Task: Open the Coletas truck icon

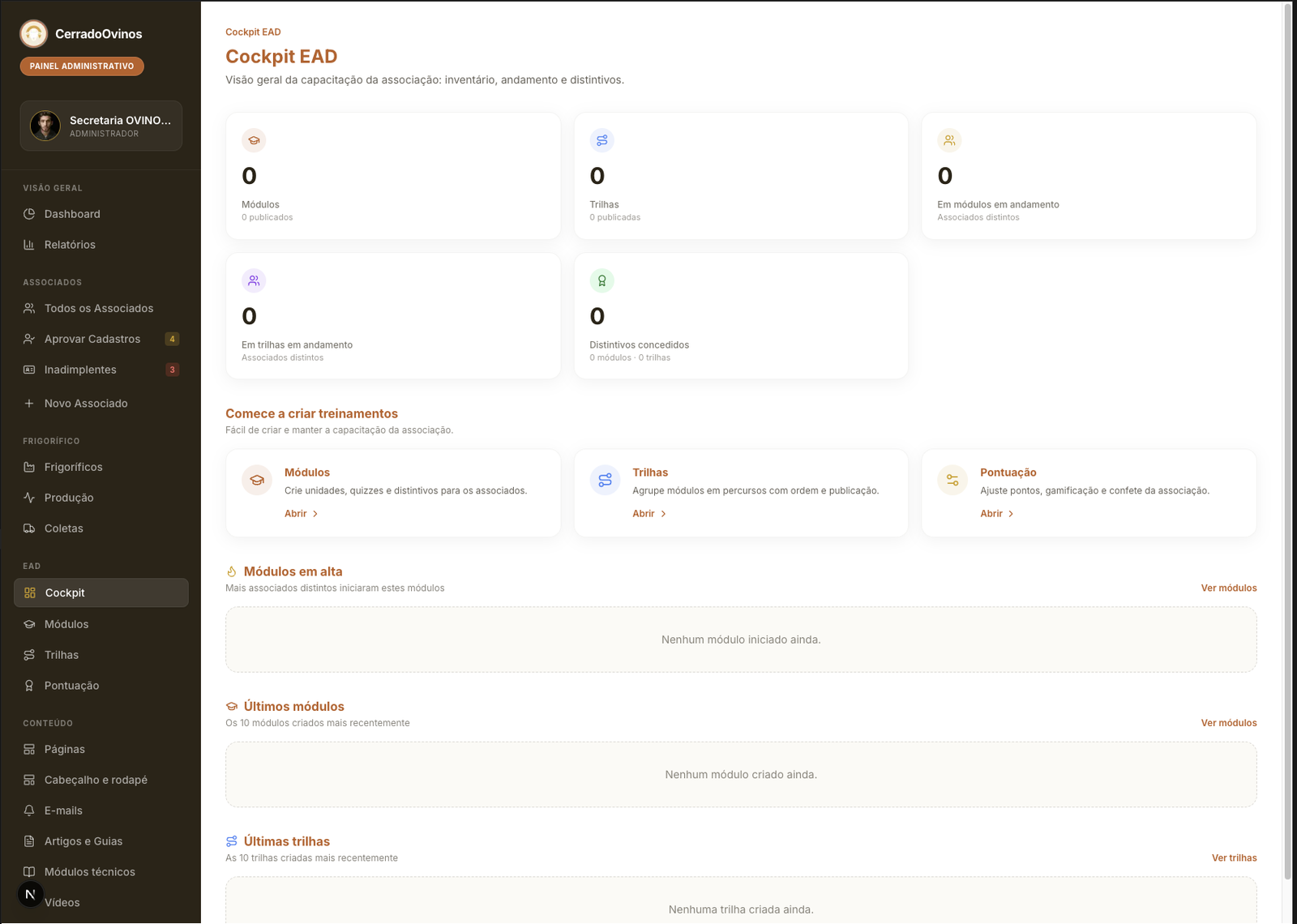Action: tap(29, 528)
